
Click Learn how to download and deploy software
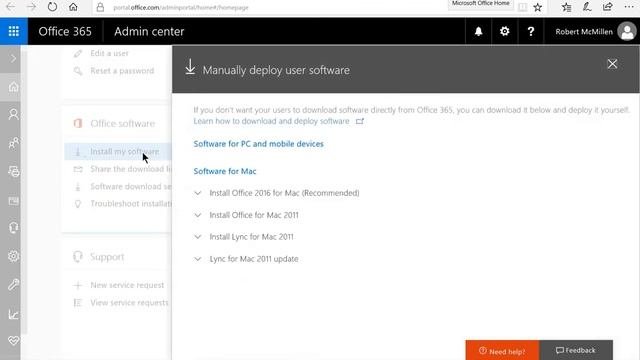(x=271, y=121)
